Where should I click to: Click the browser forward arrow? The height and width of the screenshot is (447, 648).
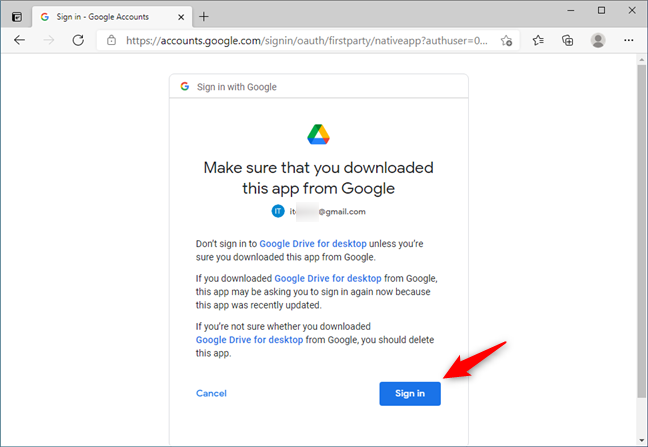point(49,40)
